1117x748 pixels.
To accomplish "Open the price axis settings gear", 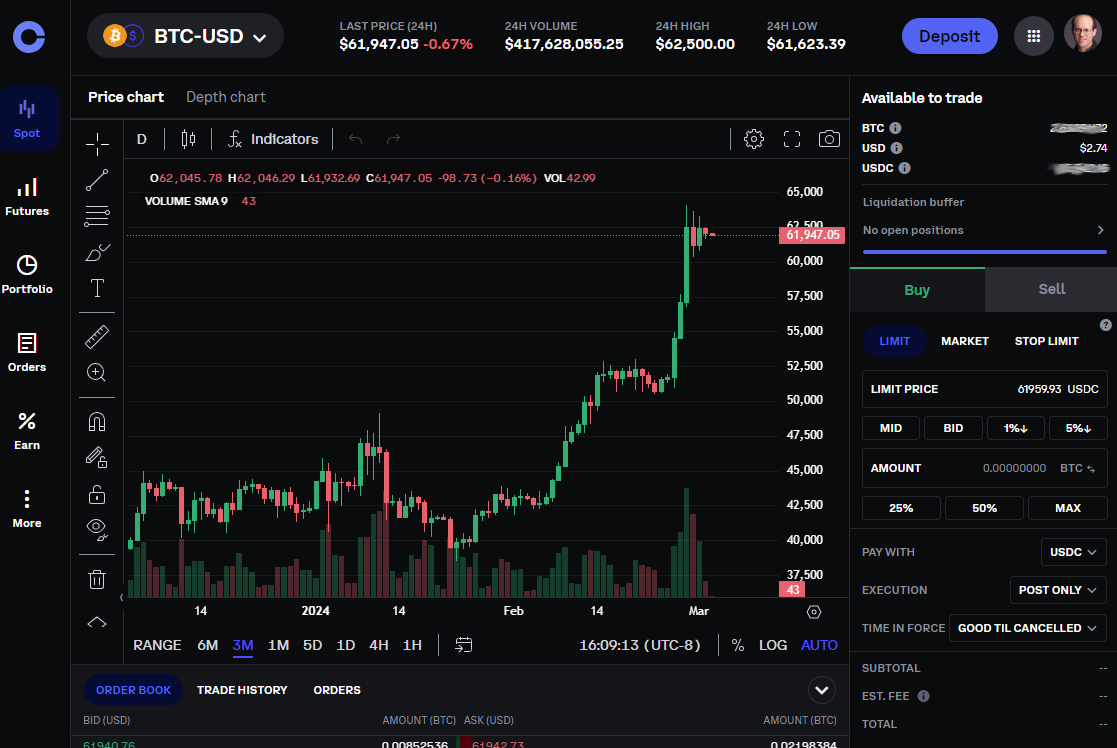I will pyautogui.click(x=814, y=612).
